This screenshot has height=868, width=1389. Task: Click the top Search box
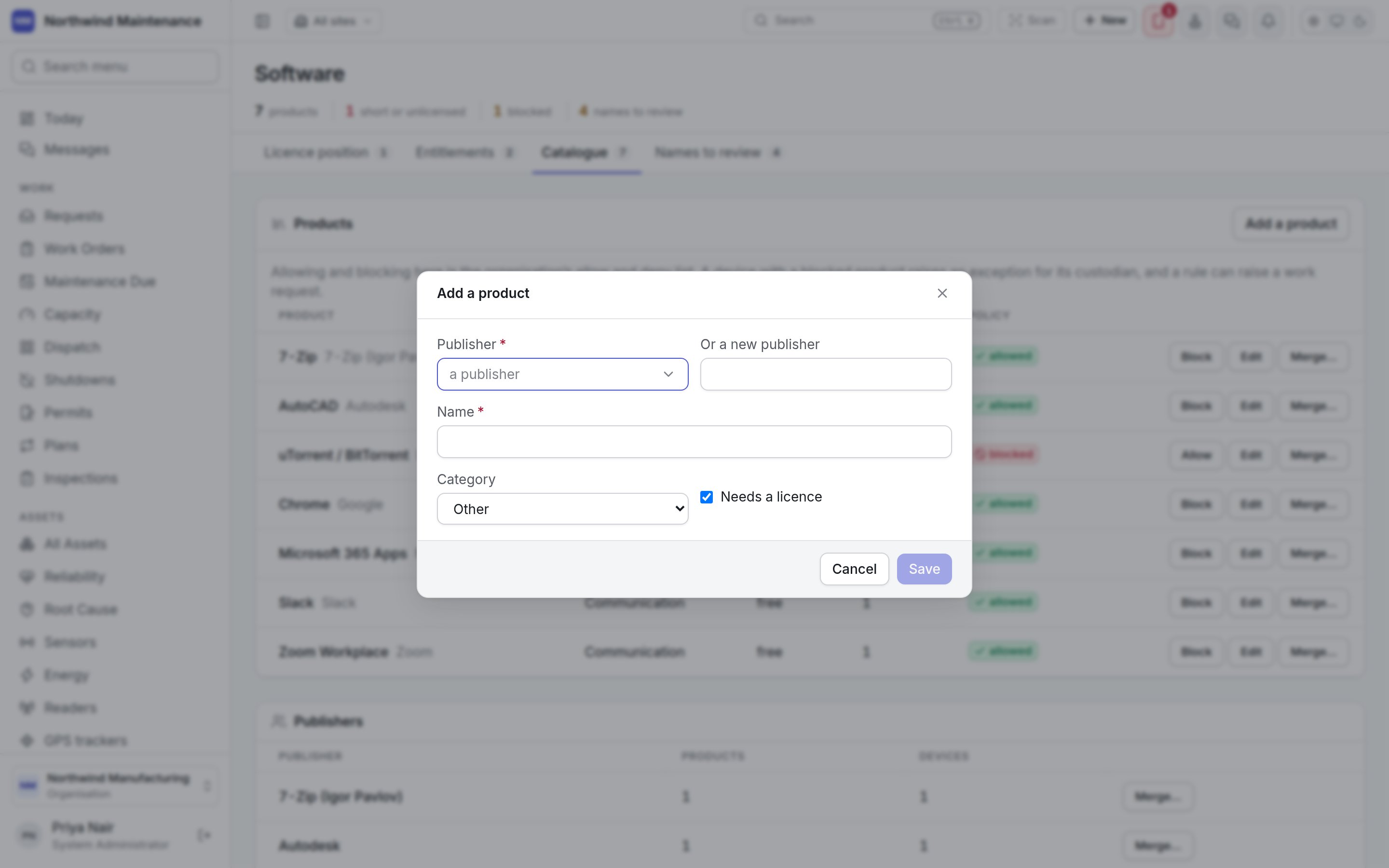point(867,21)
